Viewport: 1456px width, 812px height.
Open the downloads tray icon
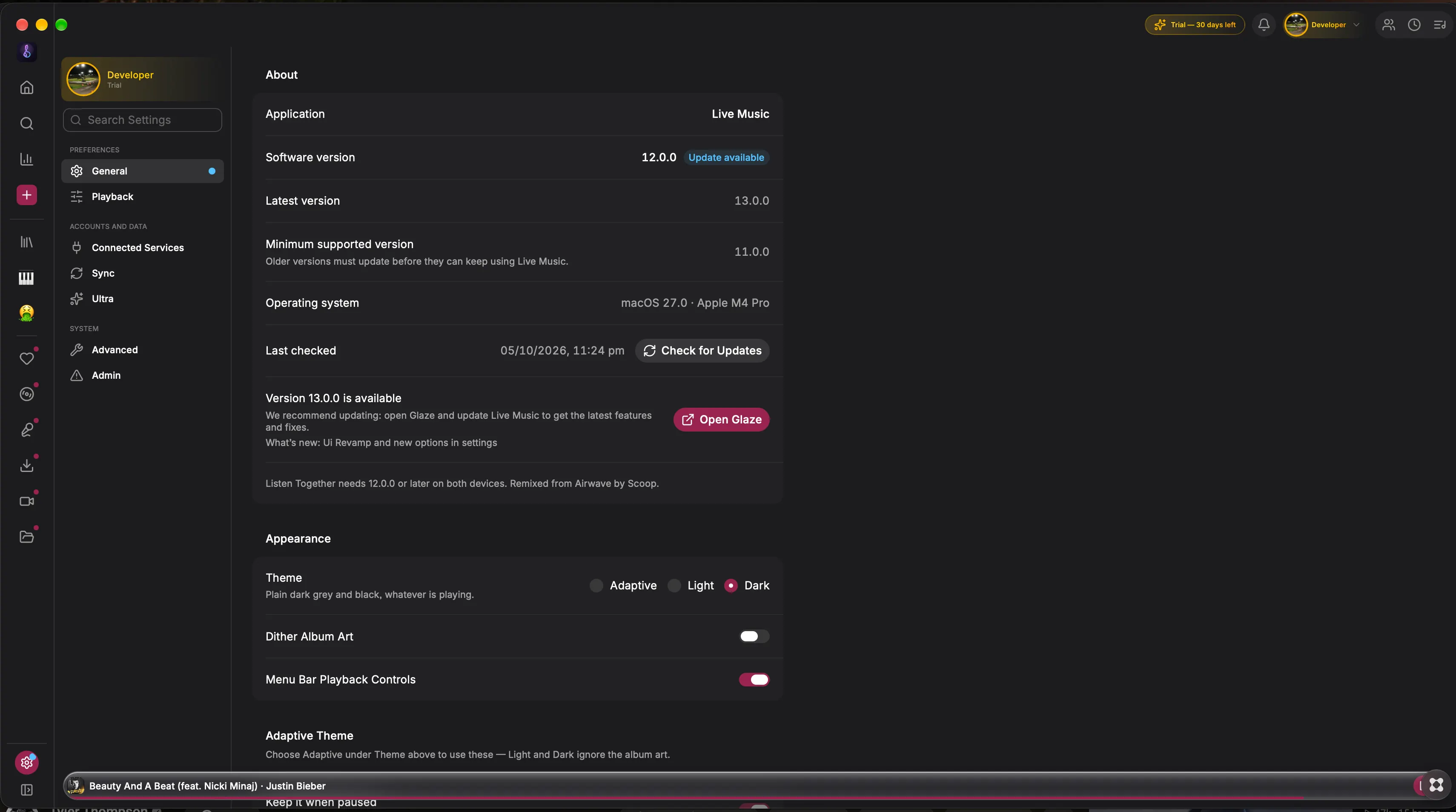click(x=26, y=466)
